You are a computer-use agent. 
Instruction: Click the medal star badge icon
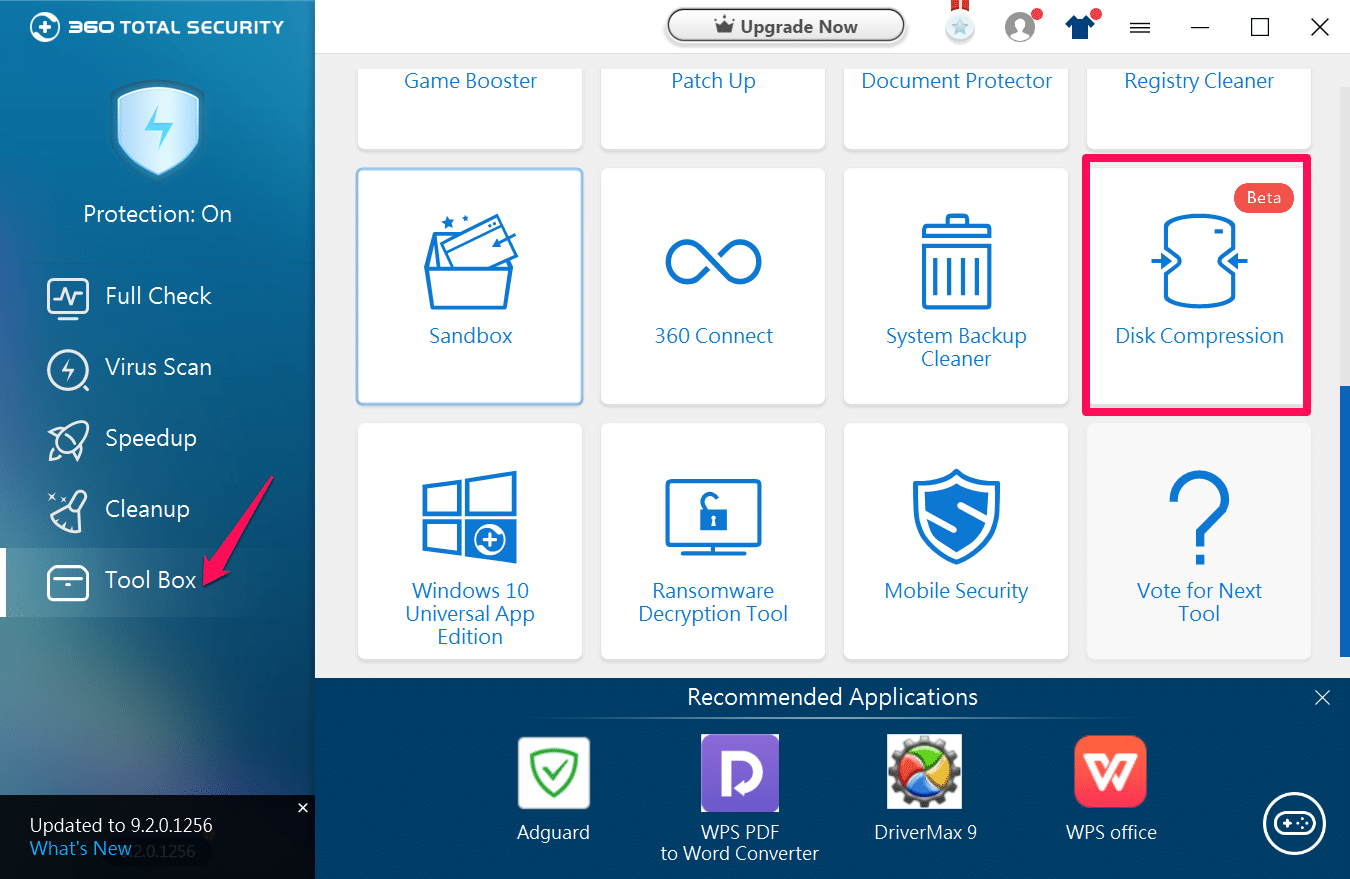click(x=960, y=24)
